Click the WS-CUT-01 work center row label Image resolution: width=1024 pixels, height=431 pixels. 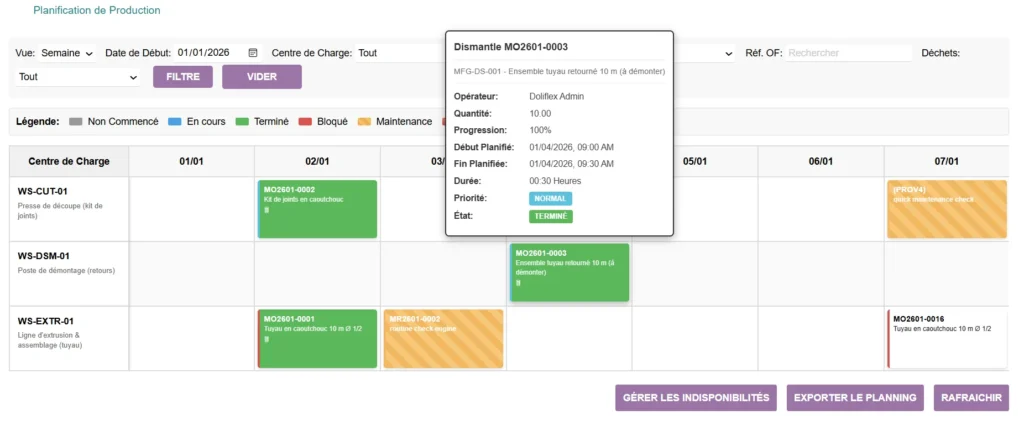(x=42, y=191)
